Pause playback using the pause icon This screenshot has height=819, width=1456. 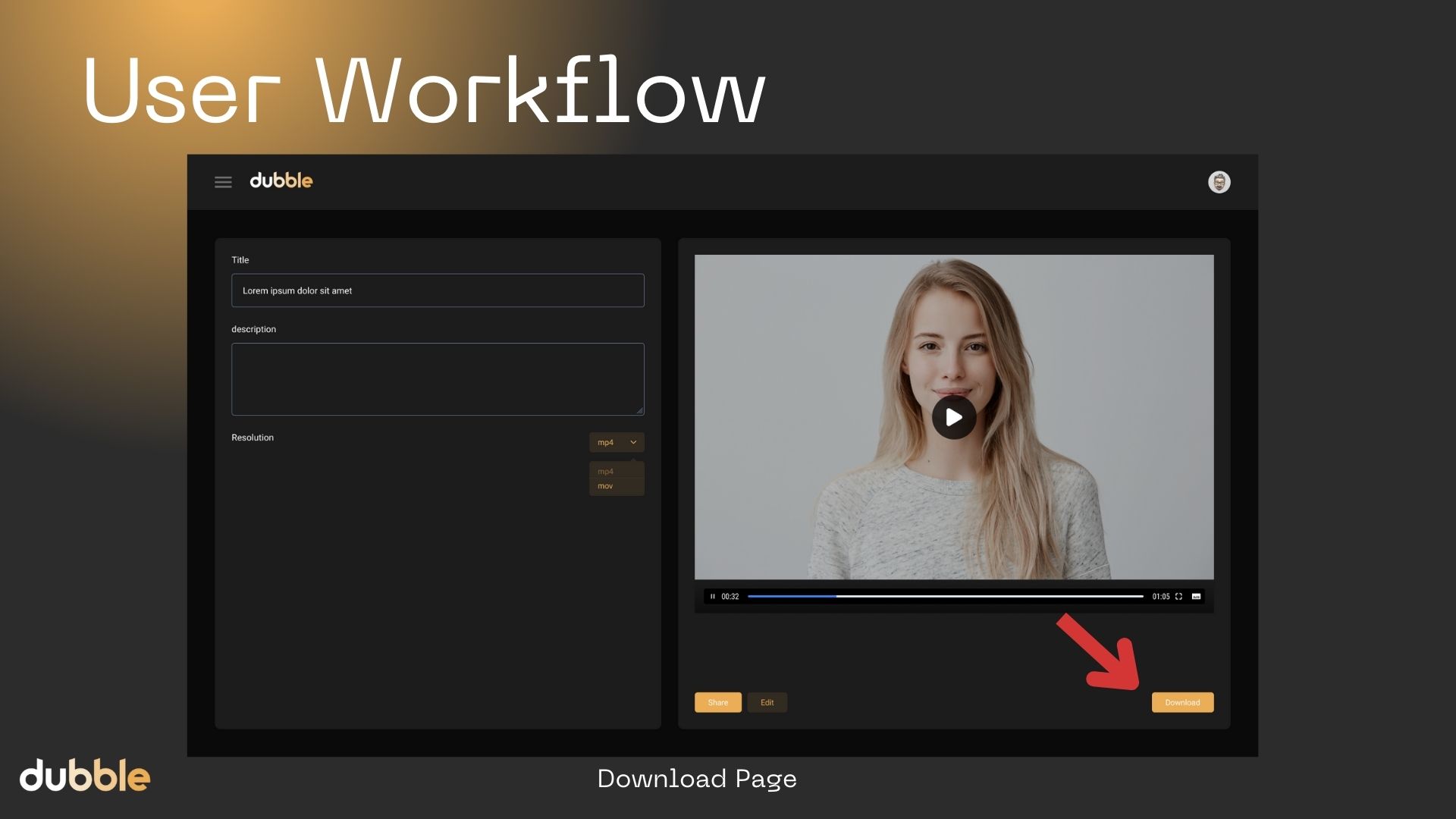[712, 597]
